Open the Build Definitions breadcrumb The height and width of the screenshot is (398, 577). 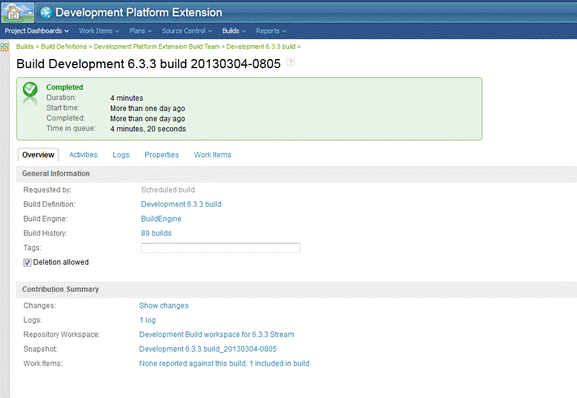tap(64, 47)
